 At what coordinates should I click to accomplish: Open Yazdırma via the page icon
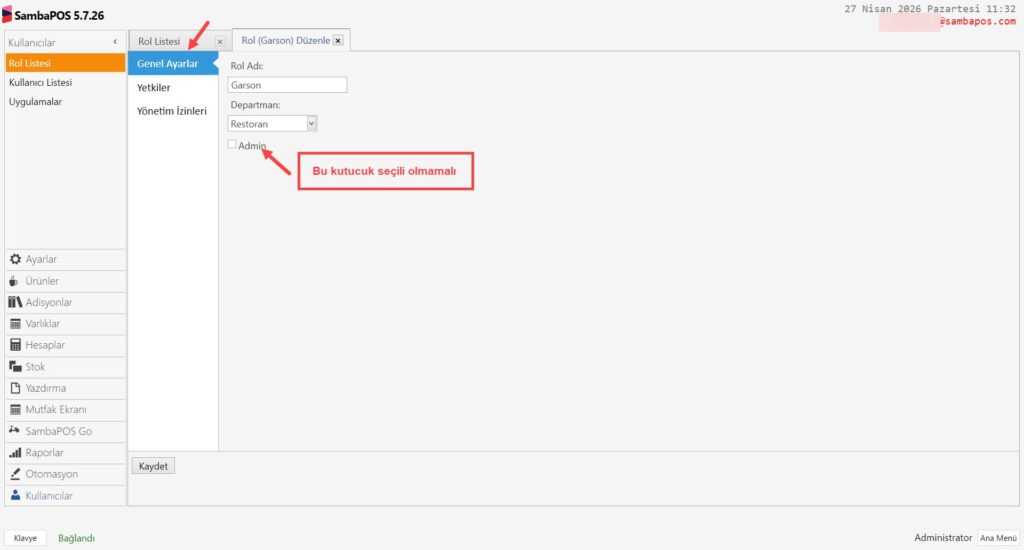[x=15, y=388]
